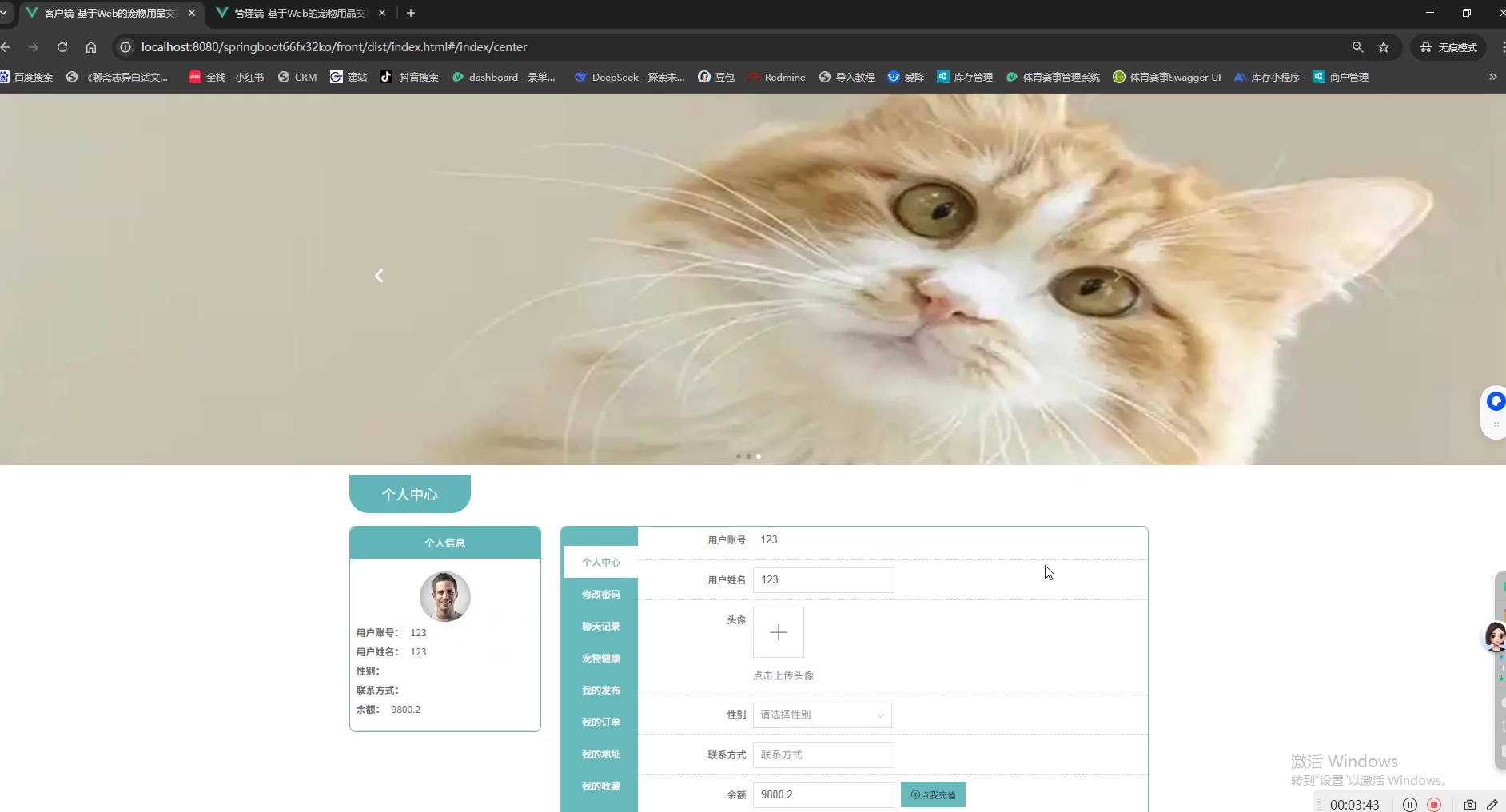Select 我的订单 from the sidebar
Image resolution: width=1506 pixels, height=812 pixels.
[x=600, y=722]
